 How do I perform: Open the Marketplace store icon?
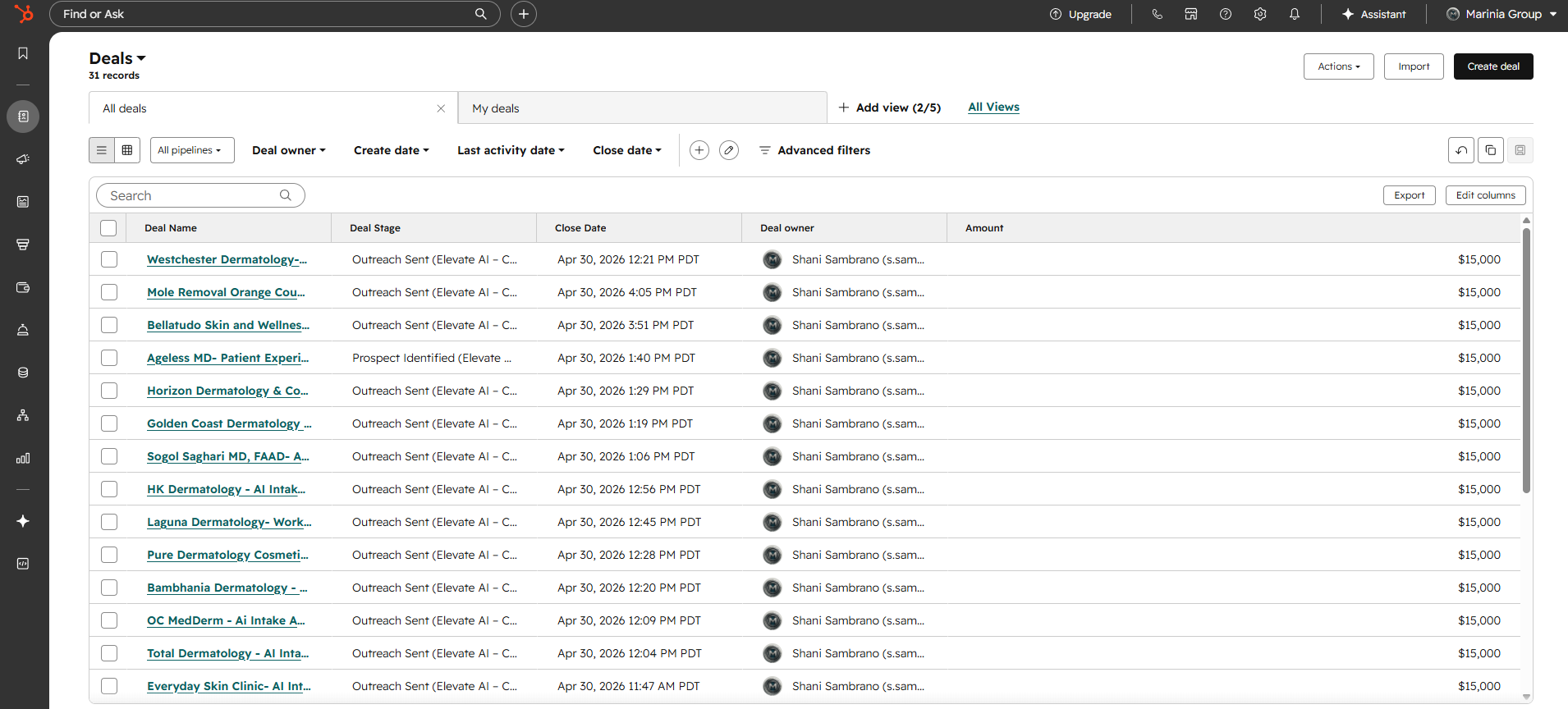1191,14
